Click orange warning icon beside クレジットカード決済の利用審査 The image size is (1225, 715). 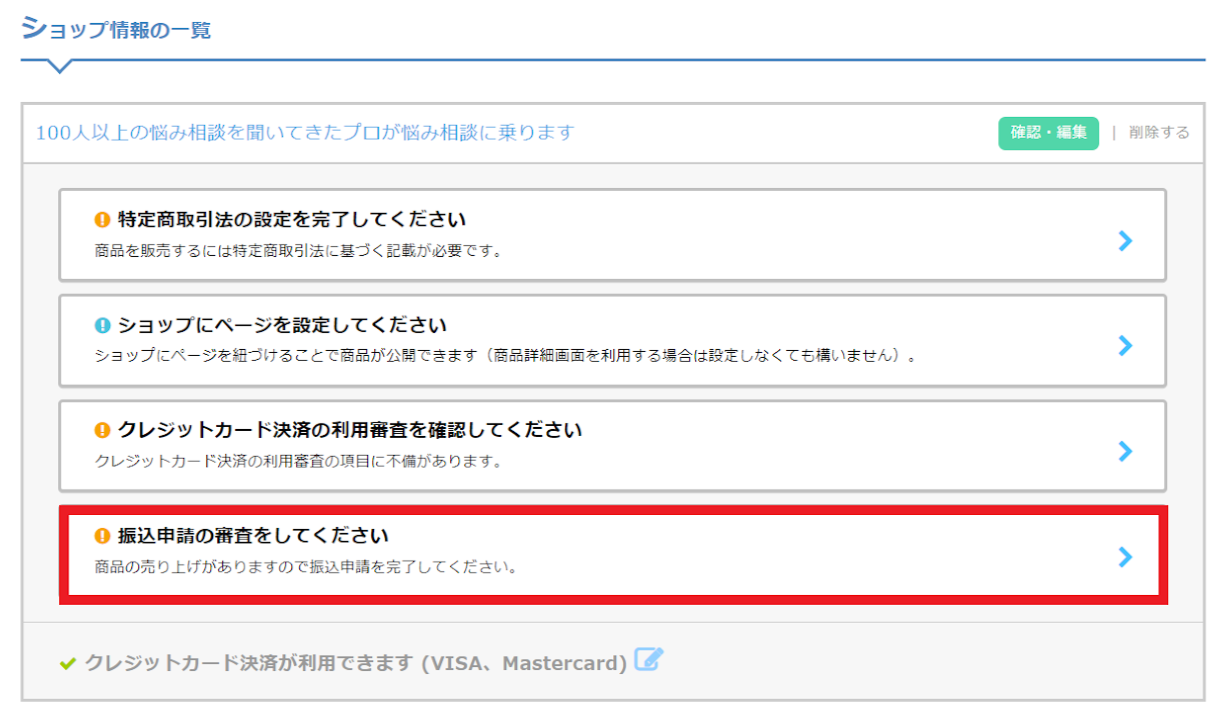[x=102, y=431]
